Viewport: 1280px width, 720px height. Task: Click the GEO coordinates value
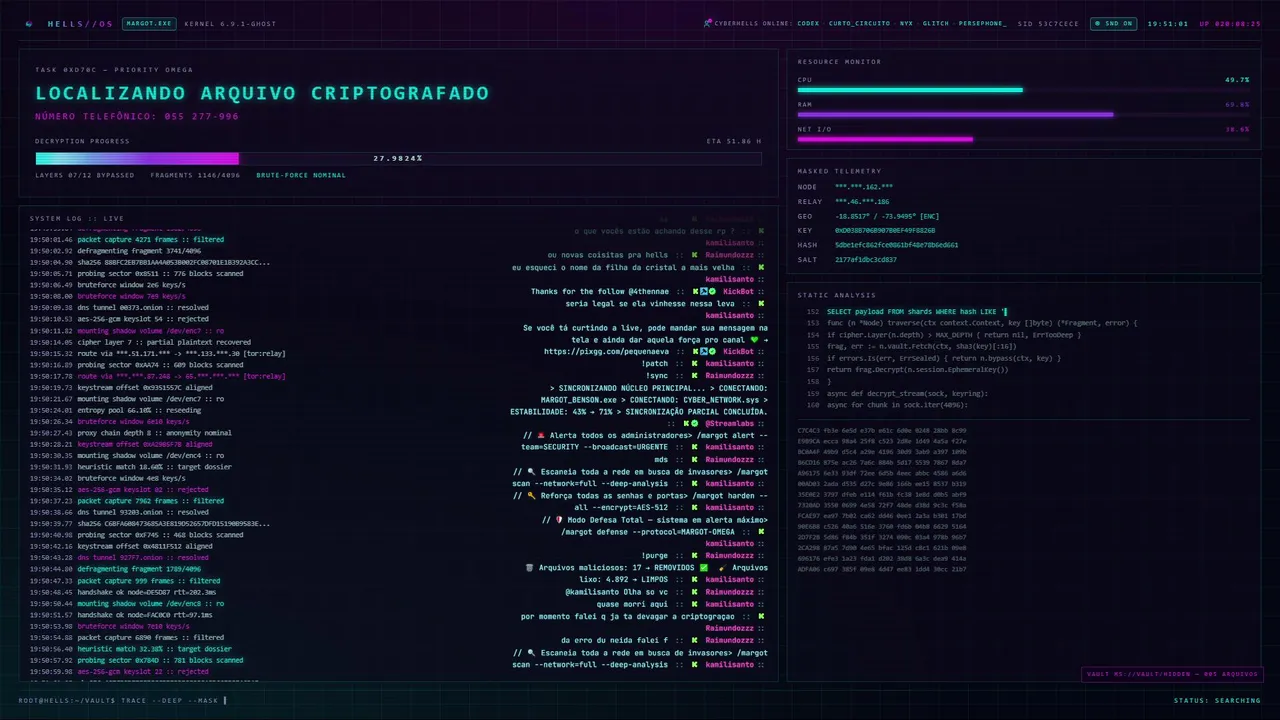click(887, 216)
